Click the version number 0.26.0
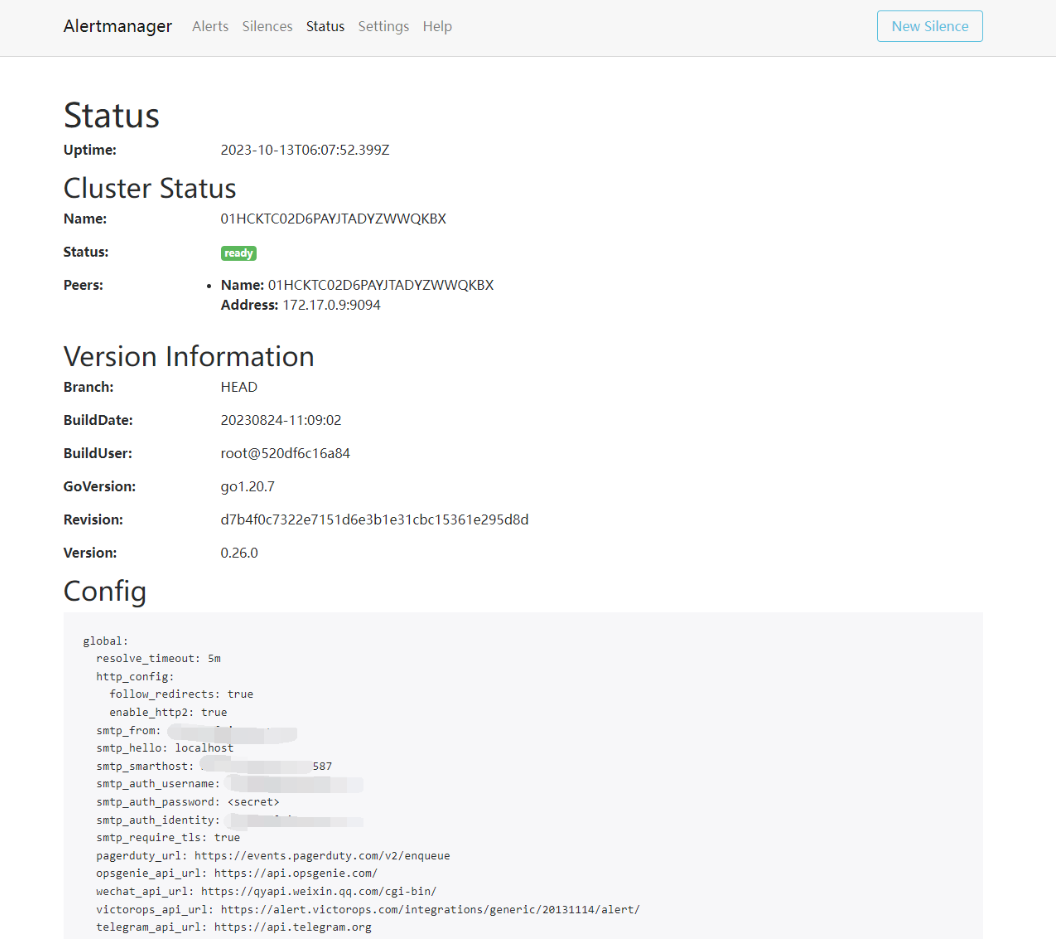1056x939 pixels. (239, 553)
